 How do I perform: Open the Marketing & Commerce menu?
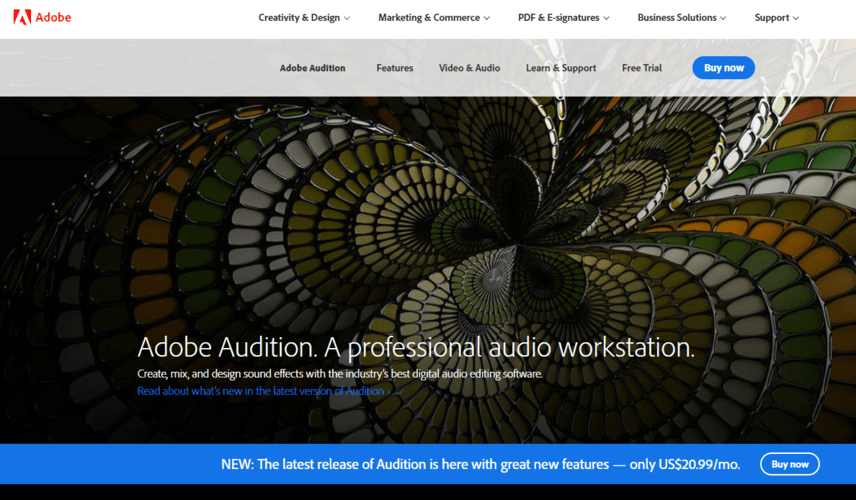point(434,17)
